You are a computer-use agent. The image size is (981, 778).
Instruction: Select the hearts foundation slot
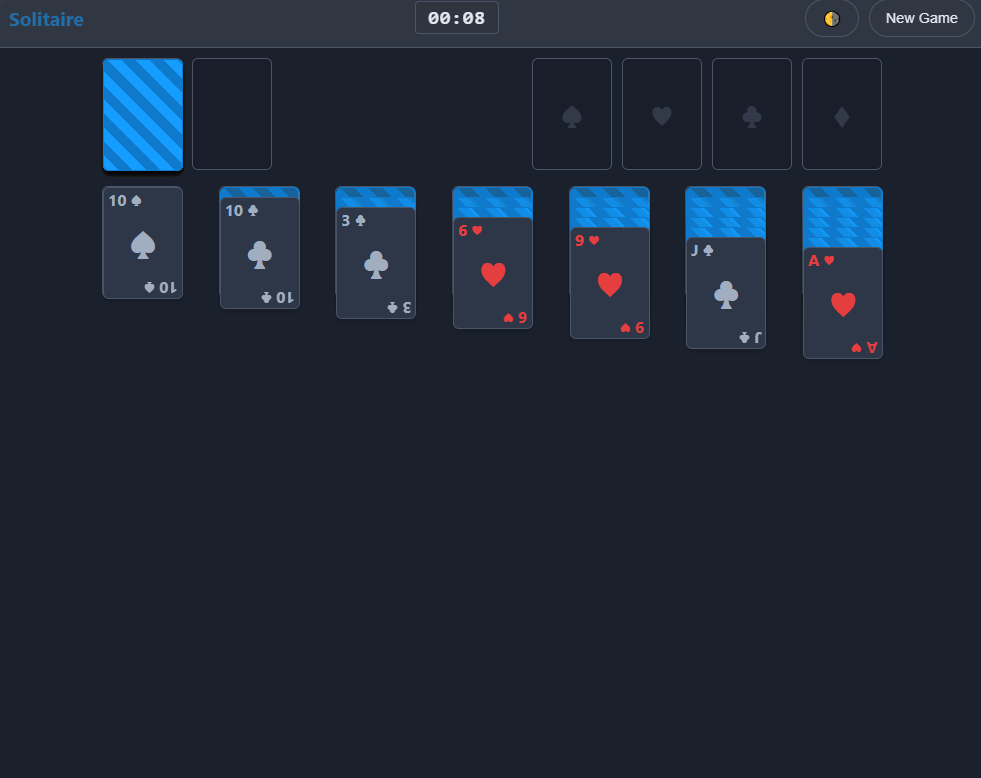pos(662,114)
